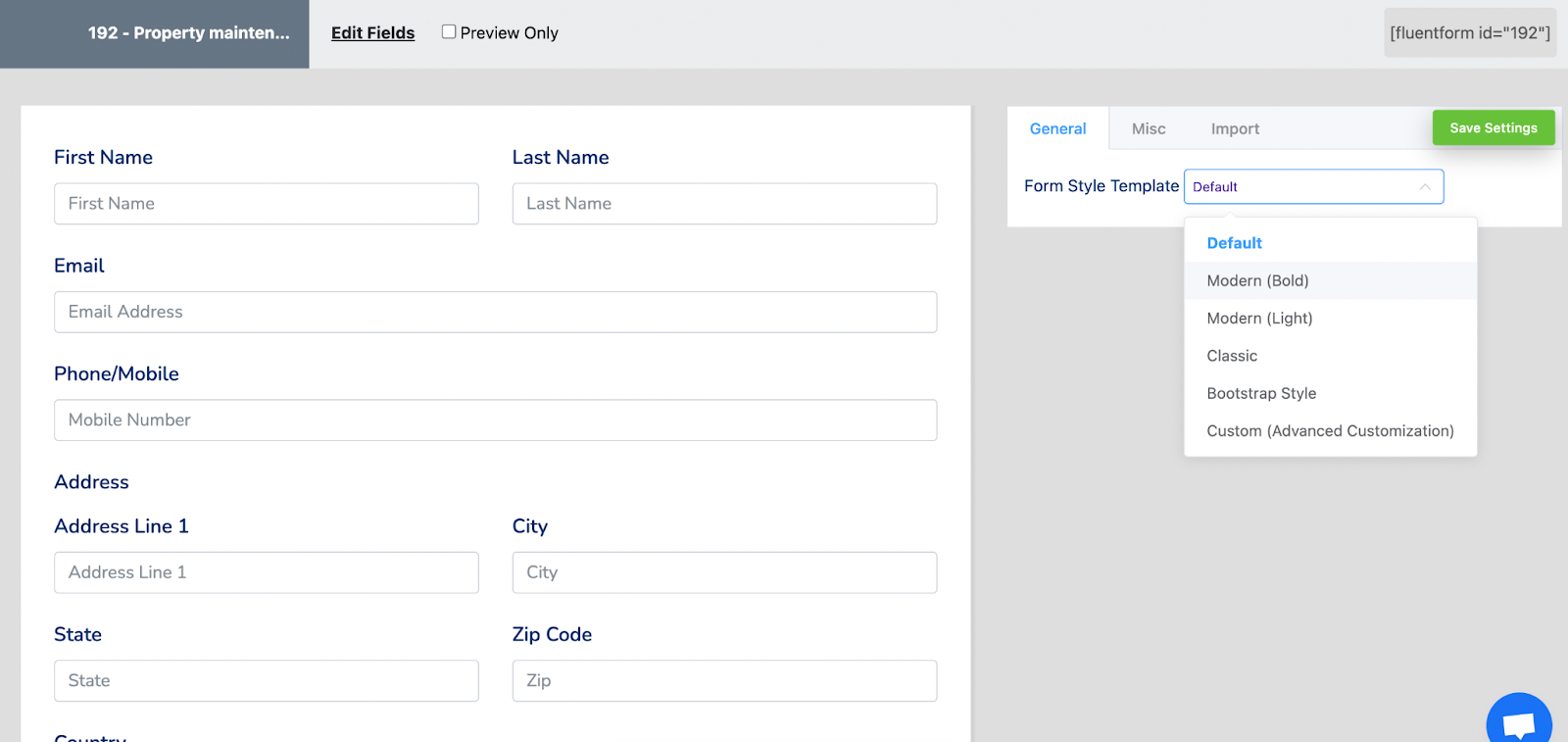Focus the First Name input field

coord(267,204)
